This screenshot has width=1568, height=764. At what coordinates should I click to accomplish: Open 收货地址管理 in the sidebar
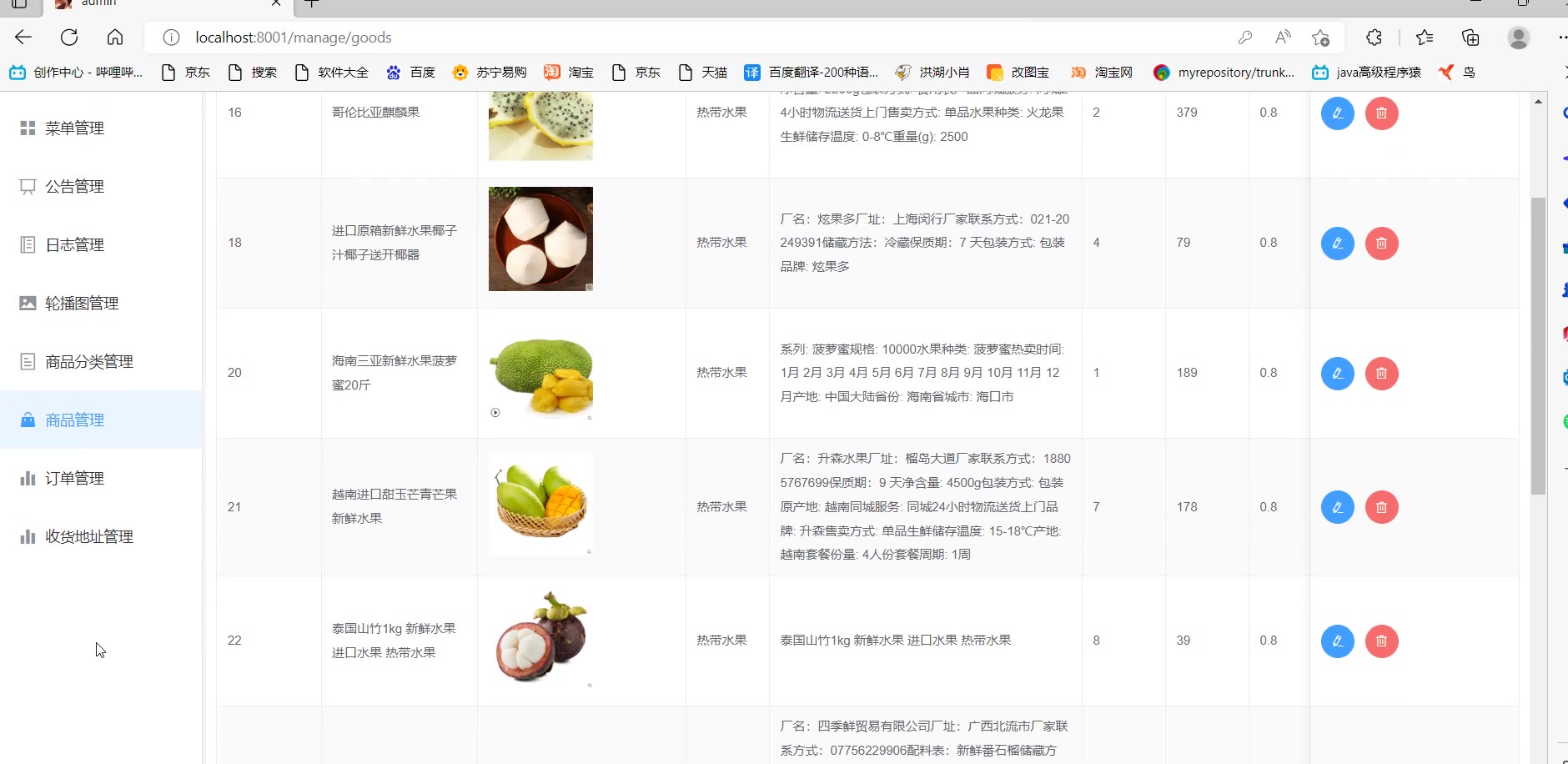[x=101, y=536]
